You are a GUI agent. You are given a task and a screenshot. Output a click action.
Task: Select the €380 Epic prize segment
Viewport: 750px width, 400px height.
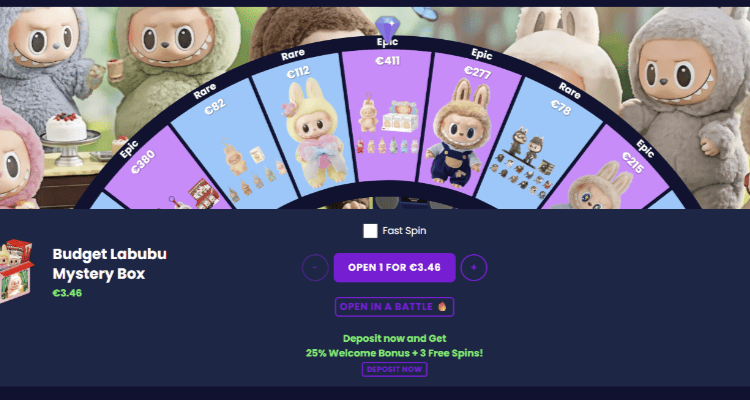click(x=167, y=177)
